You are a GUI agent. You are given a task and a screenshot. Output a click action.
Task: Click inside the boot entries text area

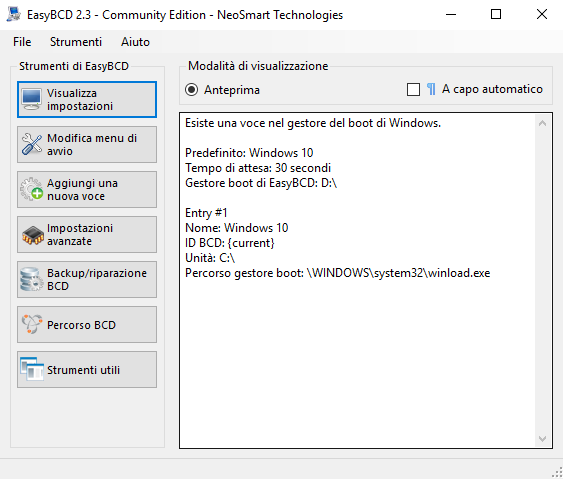tap(357, 280)
